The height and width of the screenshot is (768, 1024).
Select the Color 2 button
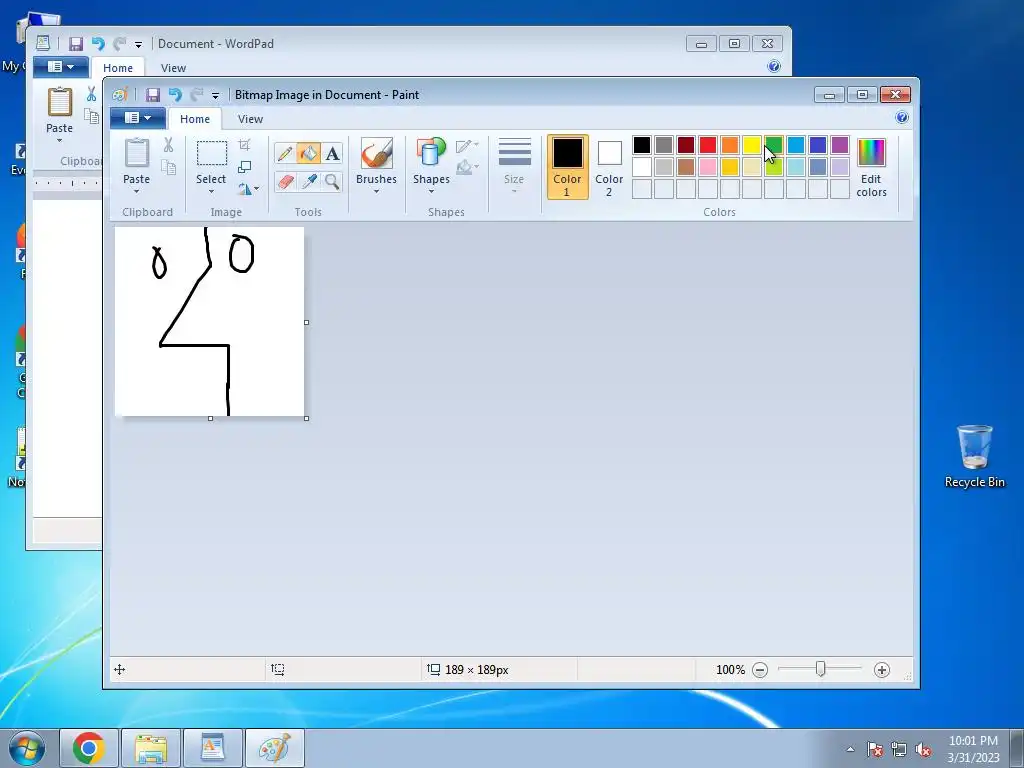tap(609, 167)
